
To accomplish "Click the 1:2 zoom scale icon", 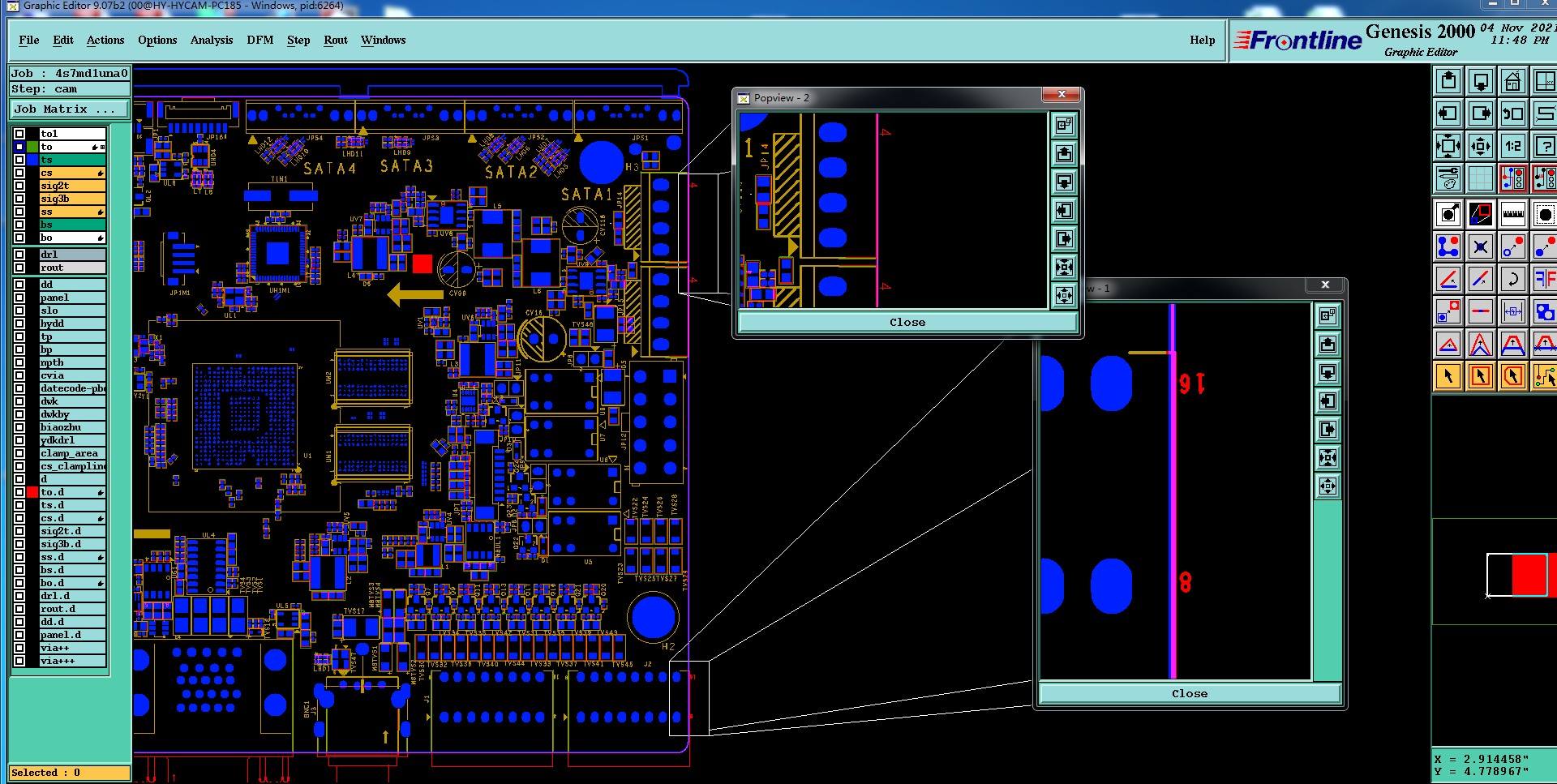I will tap(1512, 146).
